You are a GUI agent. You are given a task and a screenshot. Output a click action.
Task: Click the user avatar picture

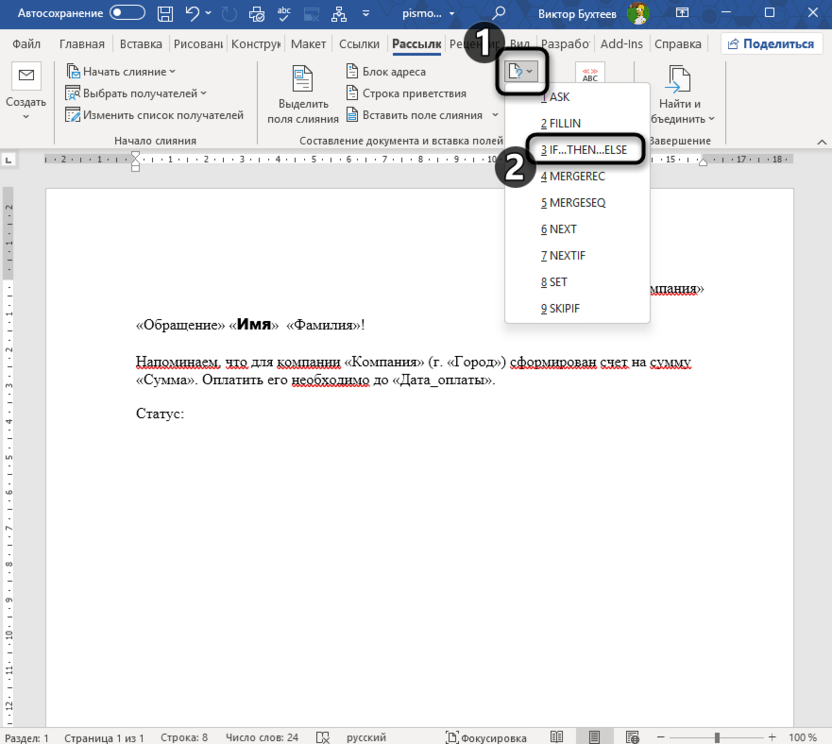click(638, 13)
